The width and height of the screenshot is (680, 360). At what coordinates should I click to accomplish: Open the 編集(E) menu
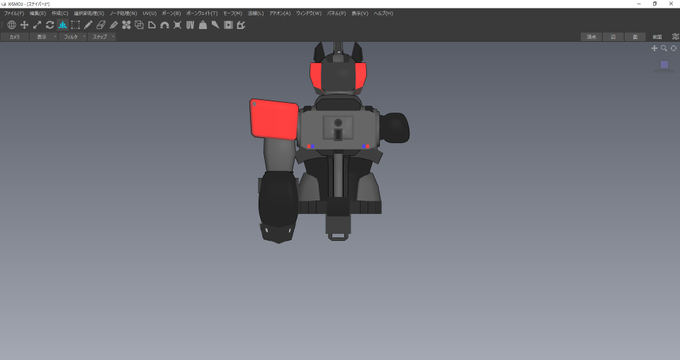(38, 13)
